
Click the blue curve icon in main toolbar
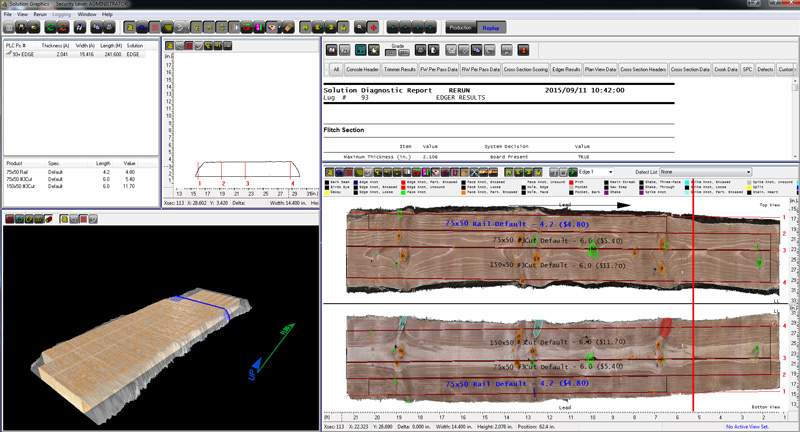tap(142, 28)
